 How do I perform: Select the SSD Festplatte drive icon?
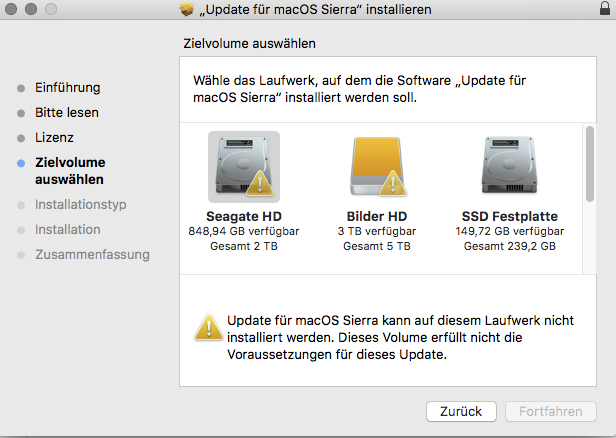[509, 165]
